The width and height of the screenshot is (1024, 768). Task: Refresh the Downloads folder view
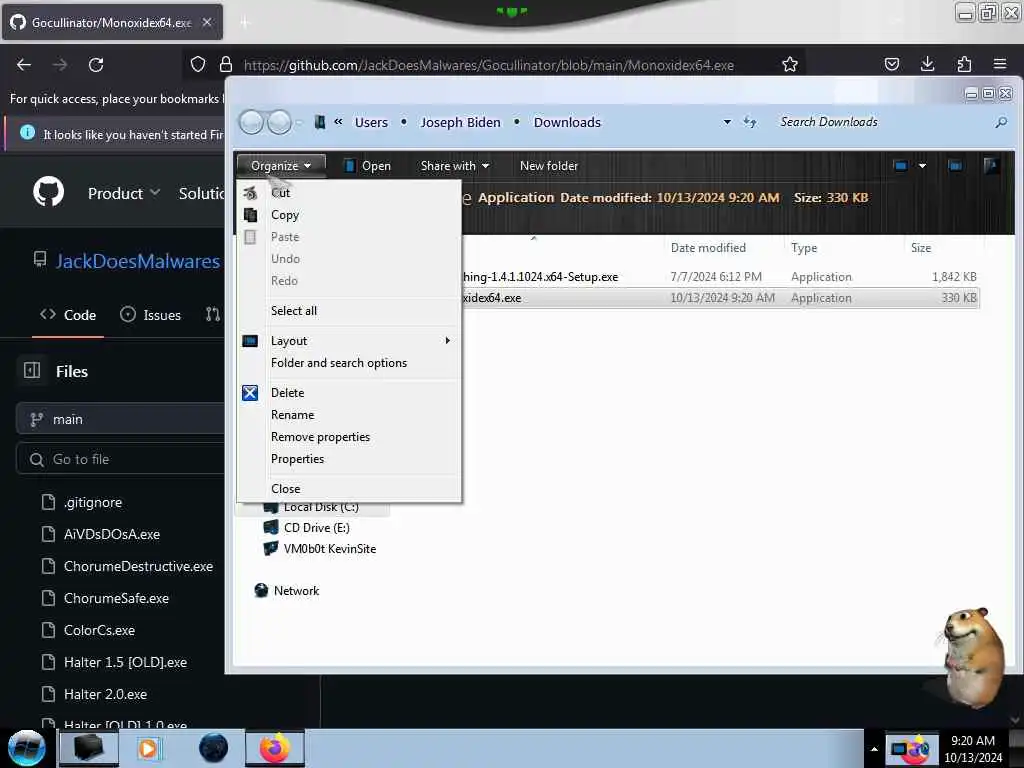pyautogui.click(x=750, y=122)
